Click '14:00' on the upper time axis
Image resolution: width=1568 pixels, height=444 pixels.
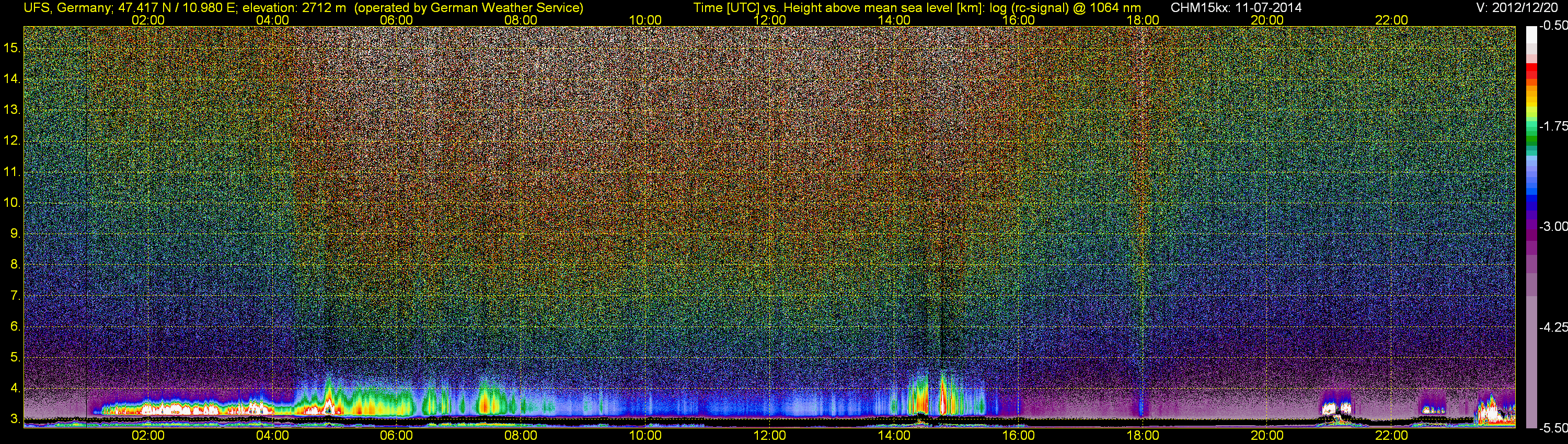point(894,20)
